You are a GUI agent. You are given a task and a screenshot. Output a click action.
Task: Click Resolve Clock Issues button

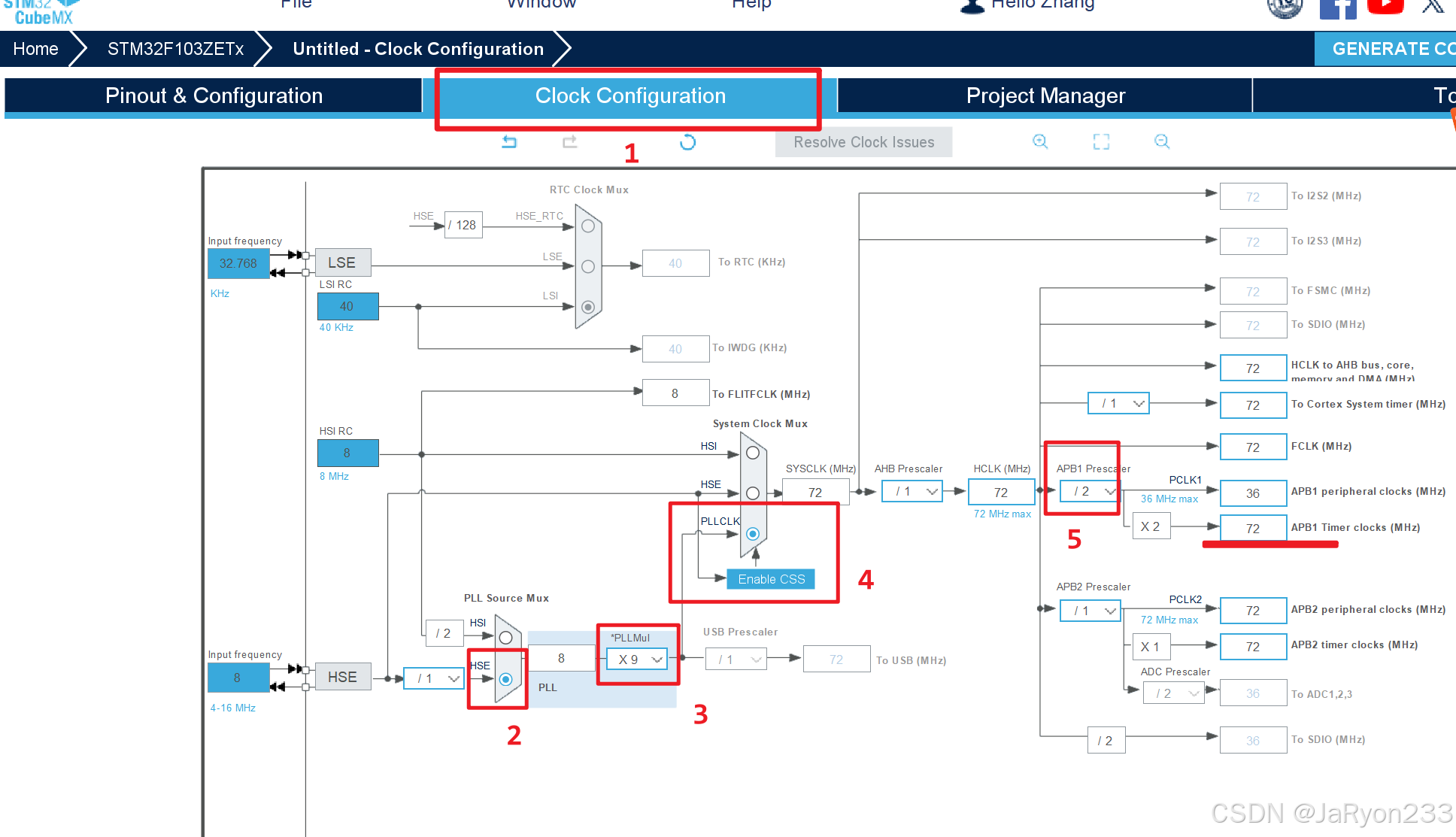tap(863, 142)
